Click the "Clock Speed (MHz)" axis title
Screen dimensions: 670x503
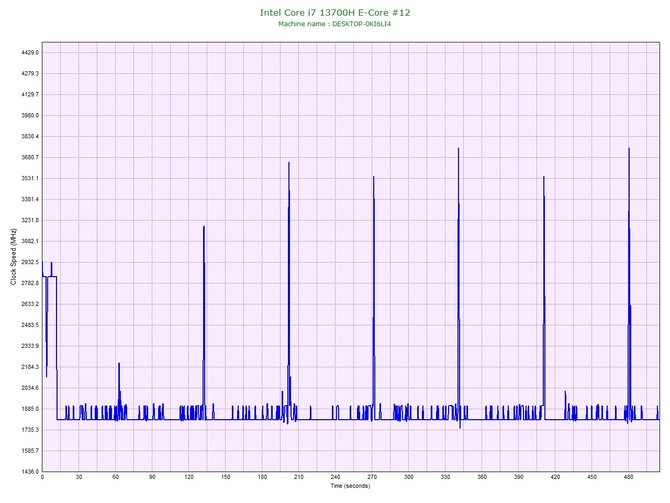tap(13, 257)
